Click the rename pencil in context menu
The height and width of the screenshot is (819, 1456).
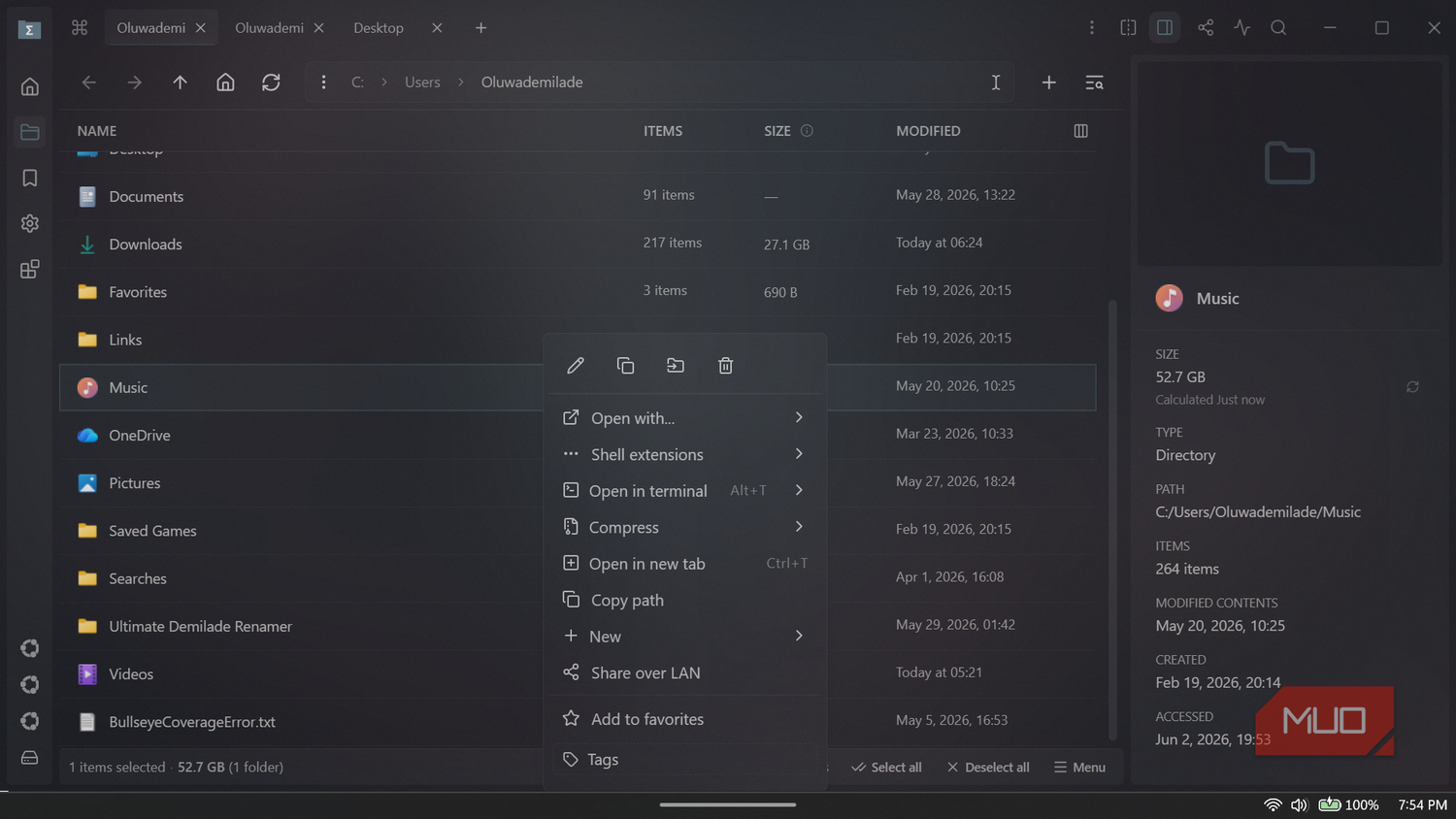(576, 366)
